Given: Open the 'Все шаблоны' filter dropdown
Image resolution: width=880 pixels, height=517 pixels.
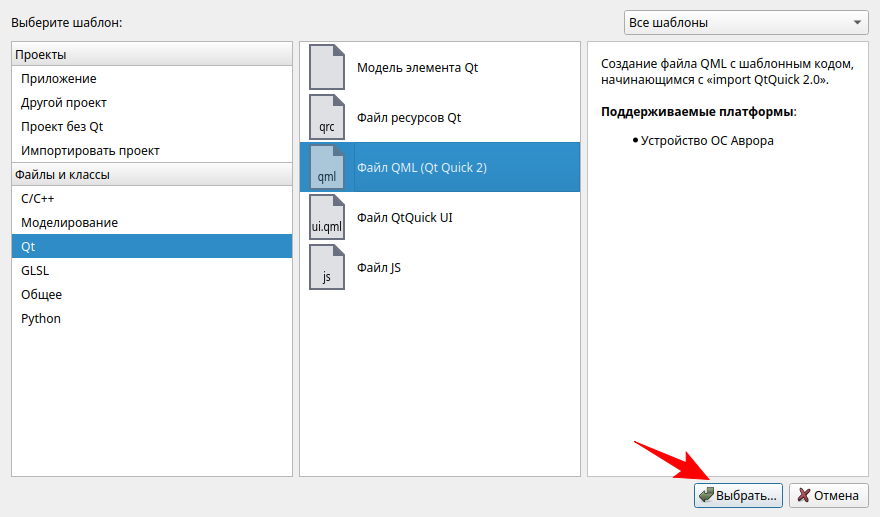Looking at the screenshot, I should [746, 22].
